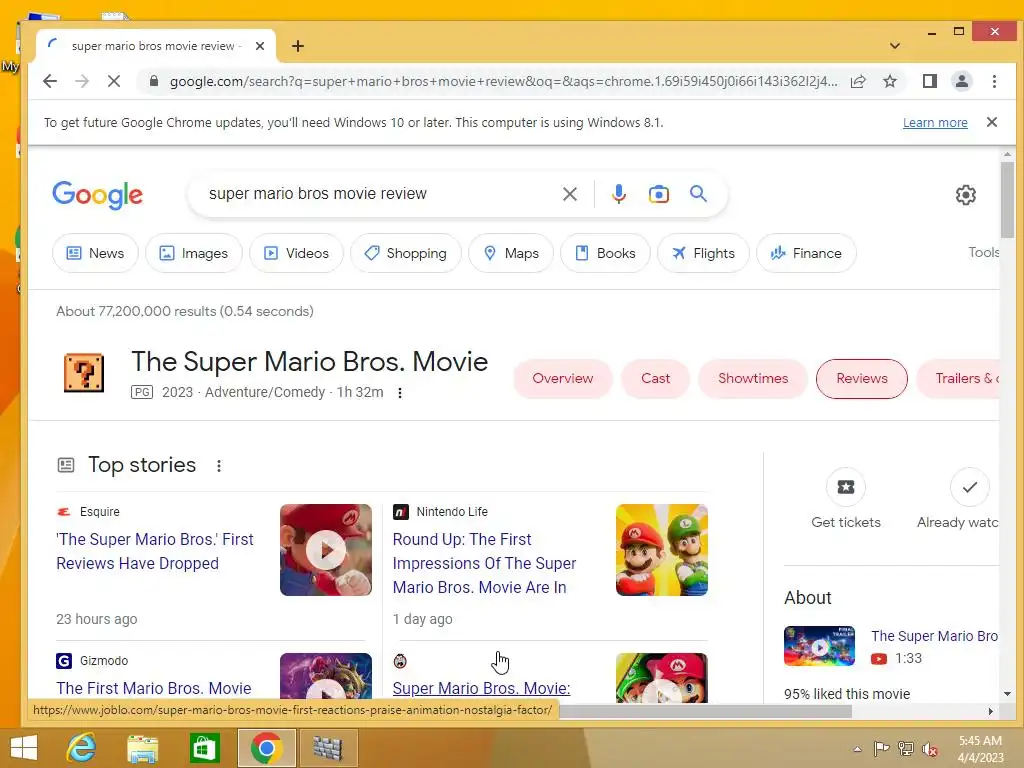The height and width of the screenshot is (768, 1024).
Task: Switch to Flights results
Action: [x=703, y=253]
